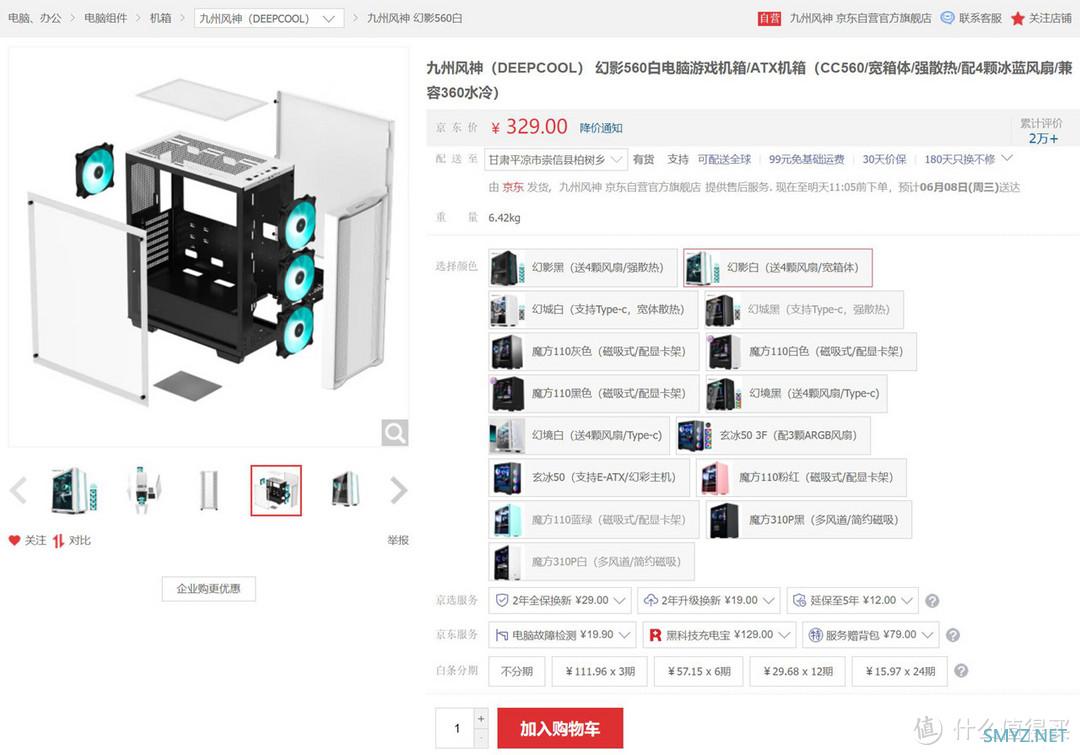Increase quantity with plus stepper
The height and width of the screenshot is (755, 1080).
click(x=481, y=718)
